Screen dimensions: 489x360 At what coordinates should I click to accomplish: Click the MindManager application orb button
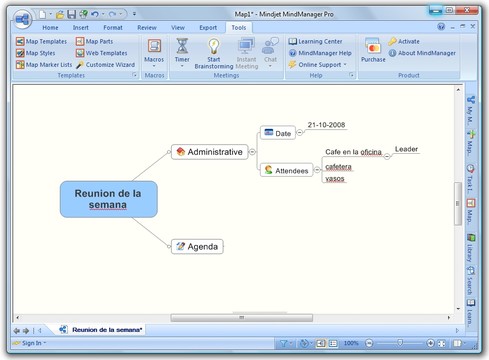22,20
